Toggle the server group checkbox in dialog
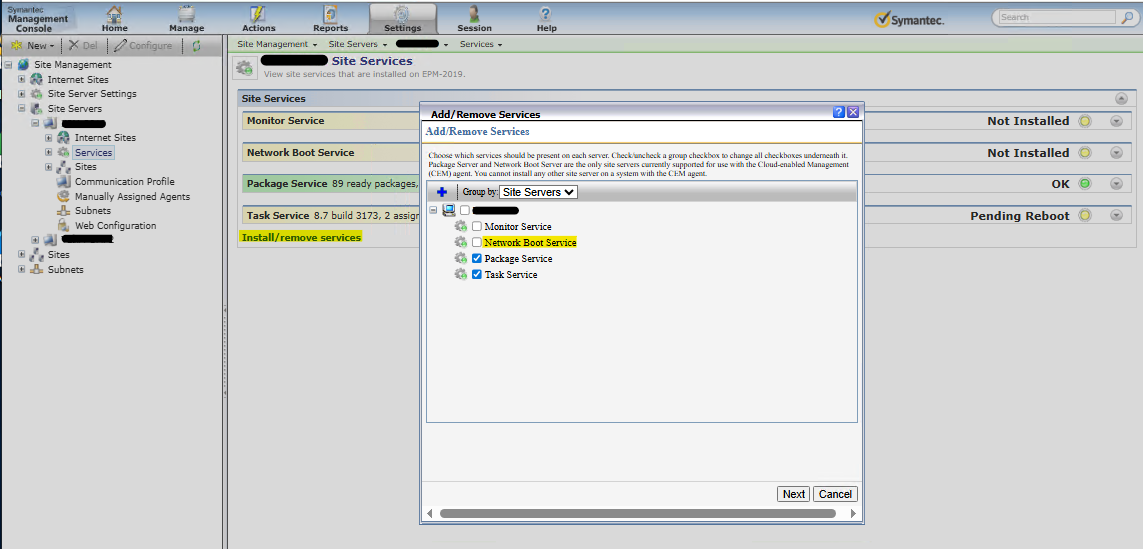This screenshot has width=1143, height=549. coord(465,211)
